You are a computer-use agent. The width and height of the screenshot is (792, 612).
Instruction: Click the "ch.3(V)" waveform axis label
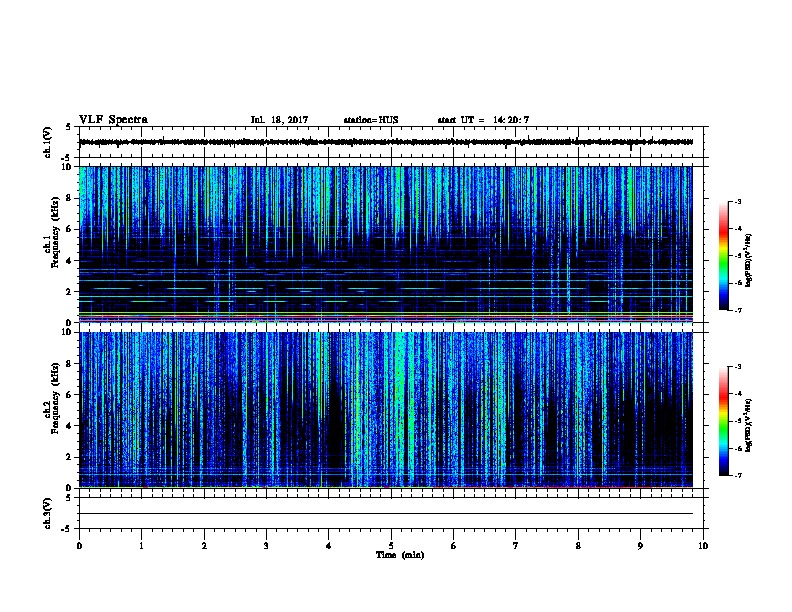coord(48,513)
